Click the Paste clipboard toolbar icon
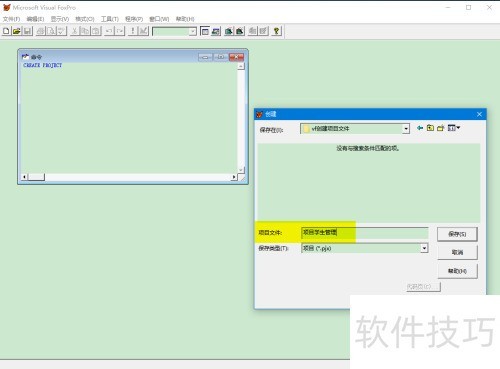The width and height of the screenshot is (500, 369). click(x=96, y=31)
